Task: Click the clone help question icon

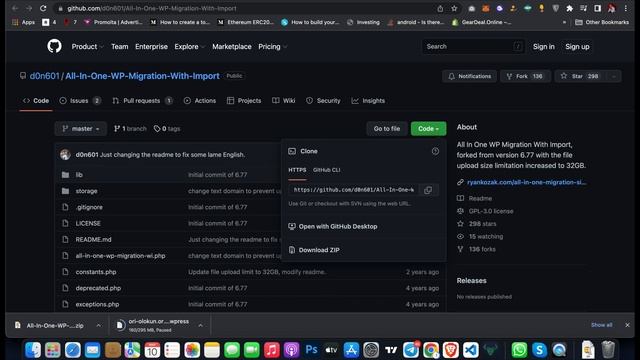Action: pyautogui.click(x=435, y=151)
